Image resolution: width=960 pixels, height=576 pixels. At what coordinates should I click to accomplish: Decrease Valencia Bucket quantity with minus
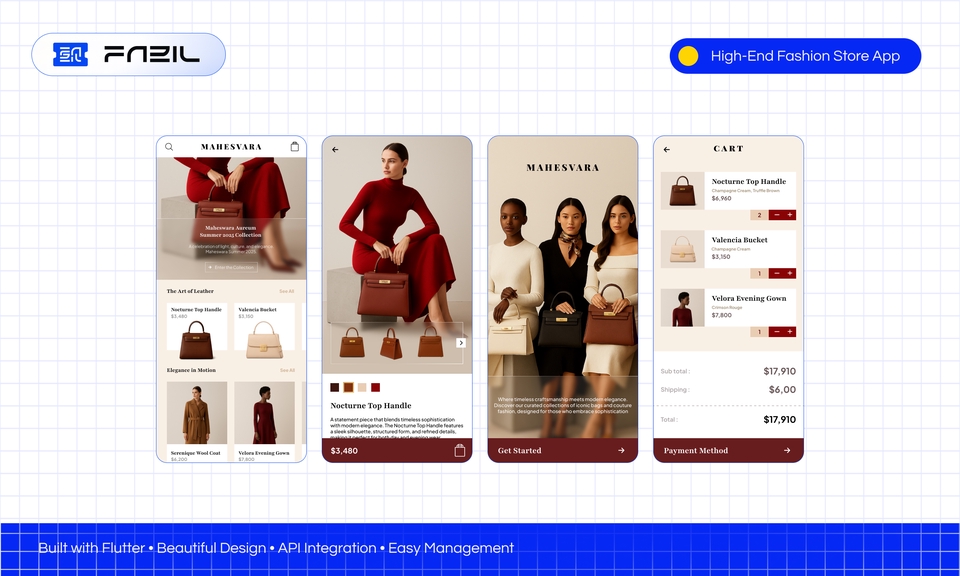(x=776, y=273)
